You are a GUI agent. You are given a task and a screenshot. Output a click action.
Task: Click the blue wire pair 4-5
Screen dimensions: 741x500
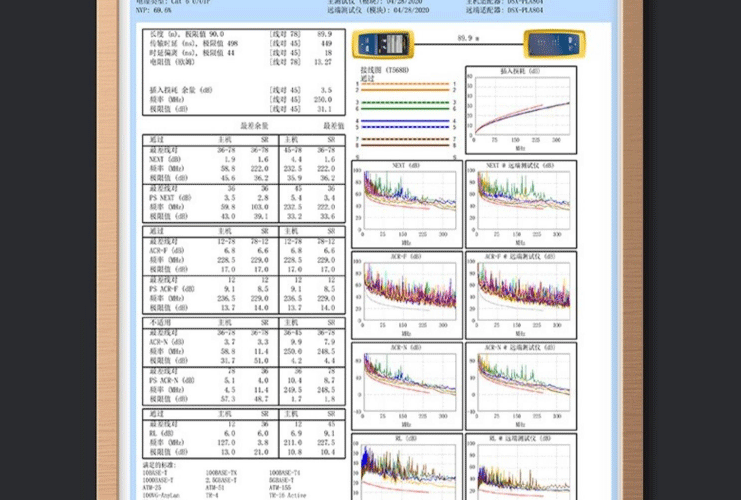[405, 123]
